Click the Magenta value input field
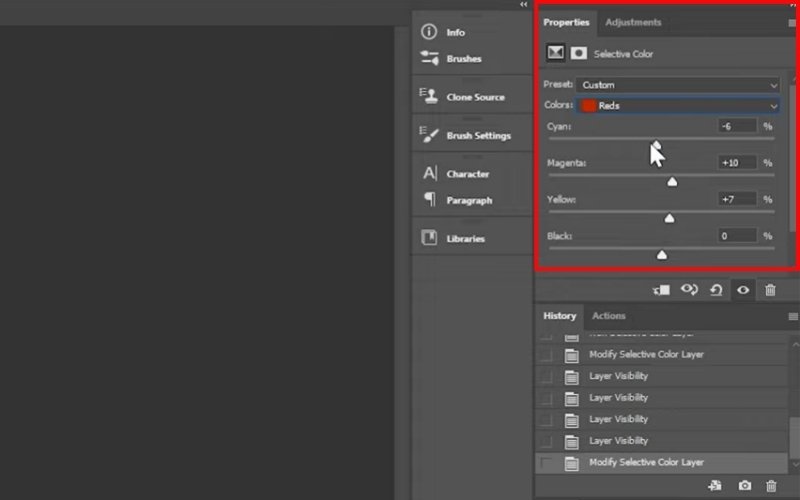 coord(736,162)
